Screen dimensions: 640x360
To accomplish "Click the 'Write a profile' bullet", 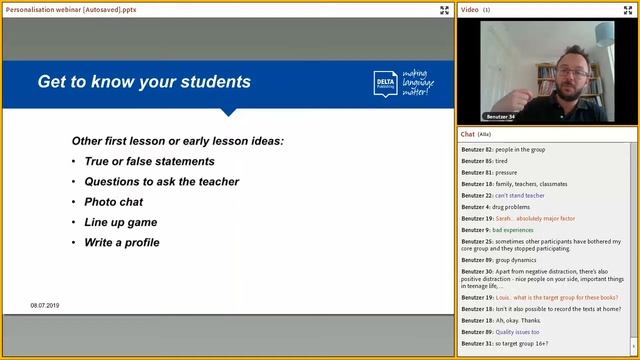I will pyautogui.click(x=122, y=242).
